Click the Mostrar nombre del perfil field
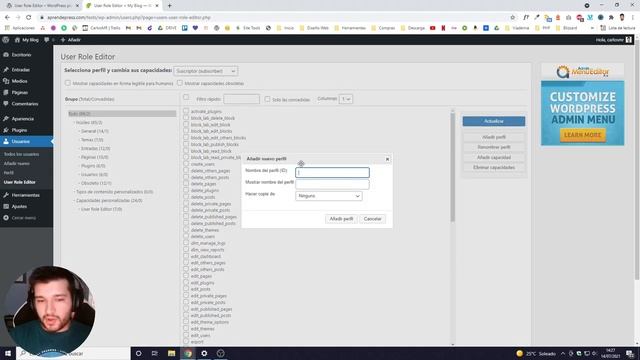Screen dimensions: 640x360 click(x=332, y=184)
